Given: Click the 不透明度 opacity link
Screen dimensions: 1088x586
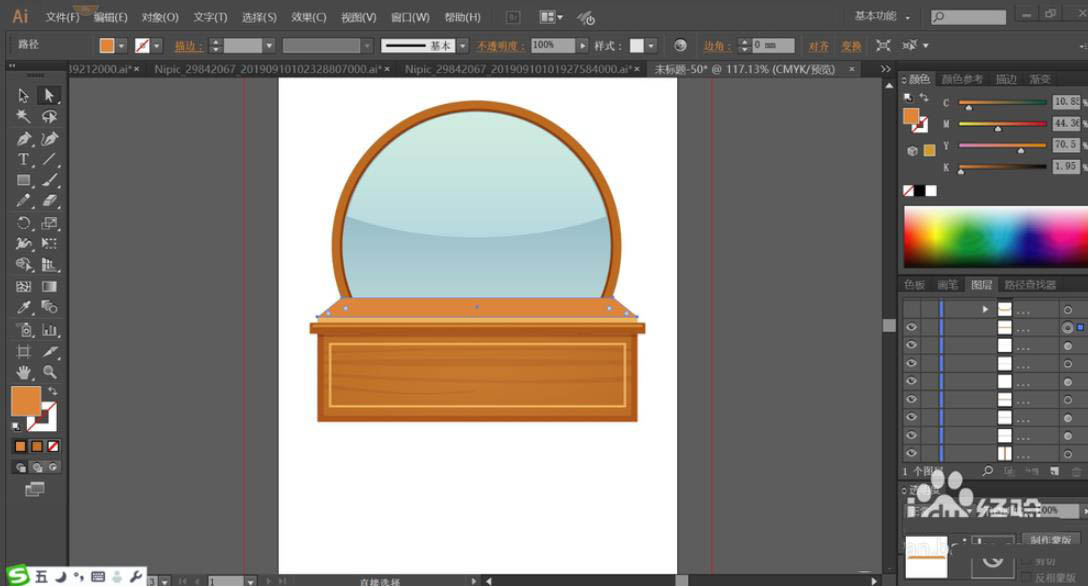Looking at the screenshot, I should 500,46.
